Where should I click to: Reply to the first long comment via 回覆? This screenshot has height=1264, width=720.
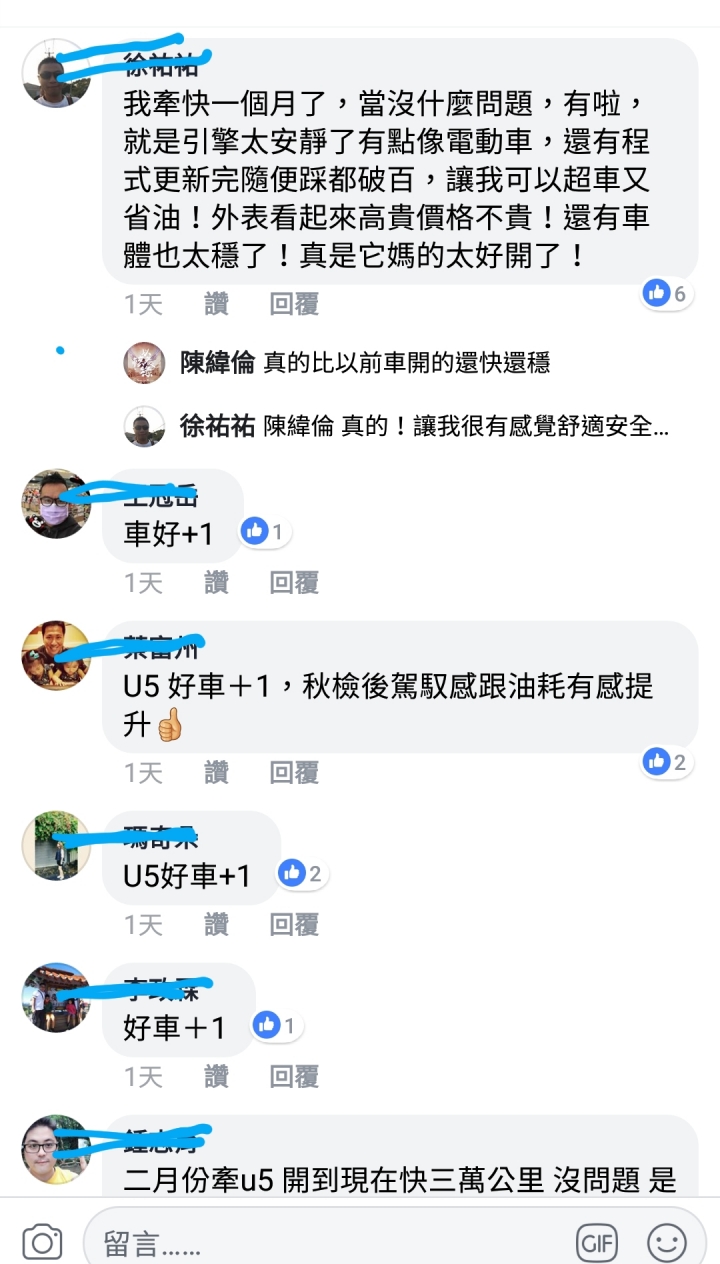[294, 305]
